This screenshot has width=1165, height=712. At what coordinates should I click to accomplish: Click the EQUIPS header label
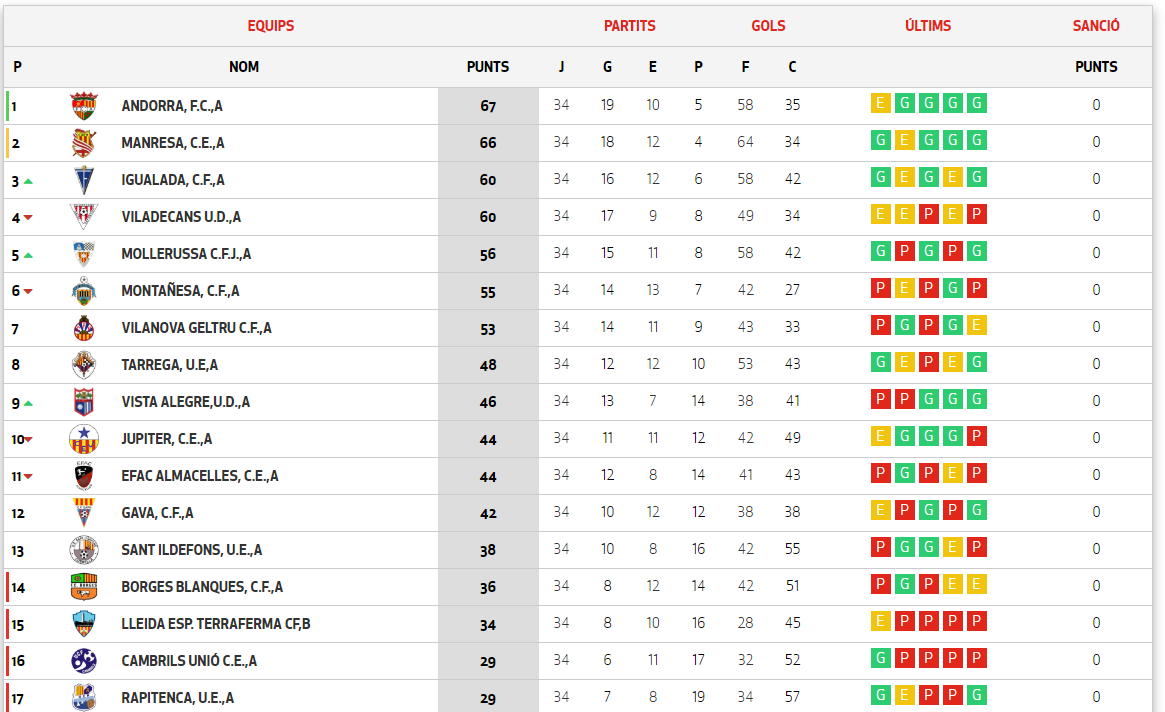[270, 26]
